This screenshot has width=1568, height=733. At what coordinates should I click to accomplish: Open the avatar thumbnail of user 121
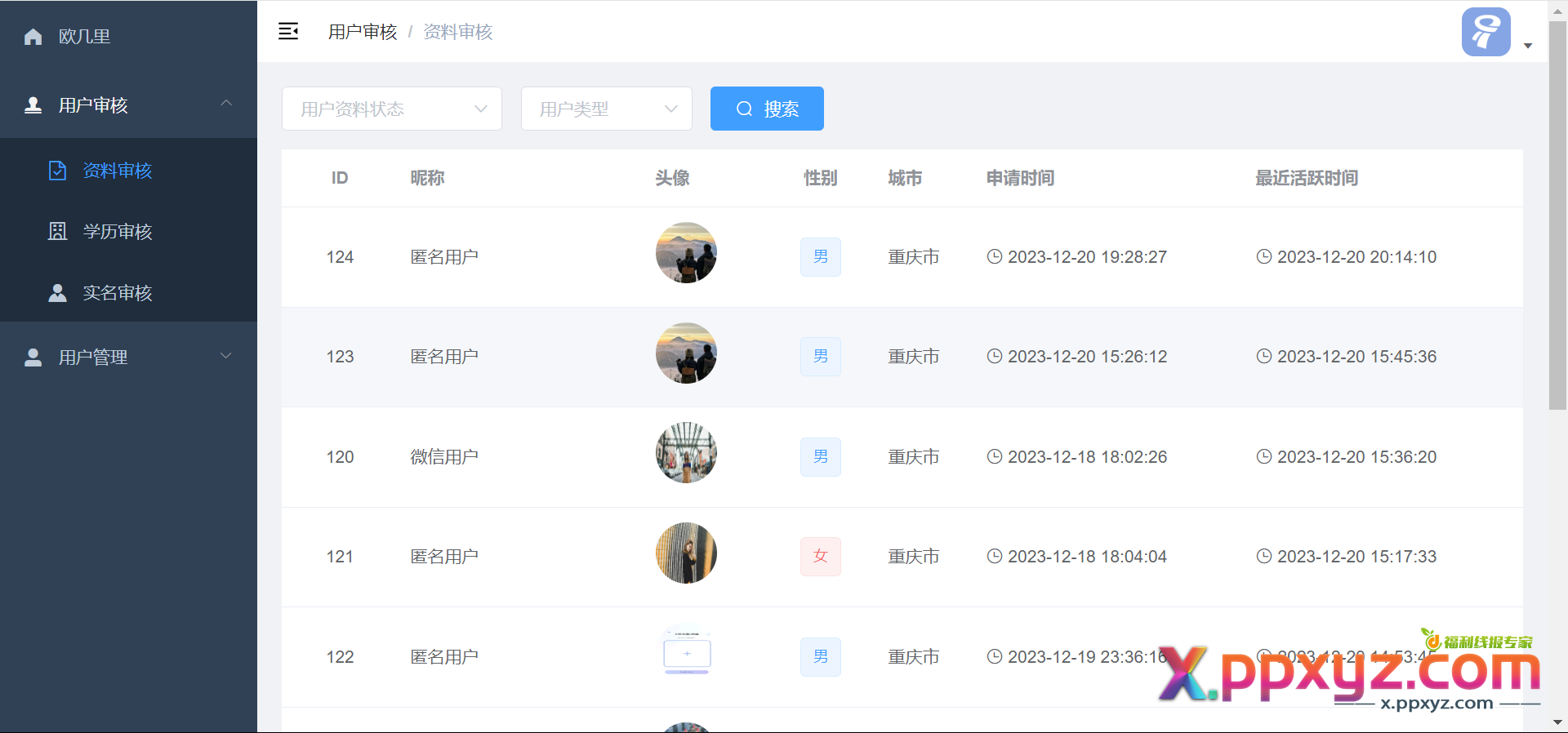pos(686,553)
